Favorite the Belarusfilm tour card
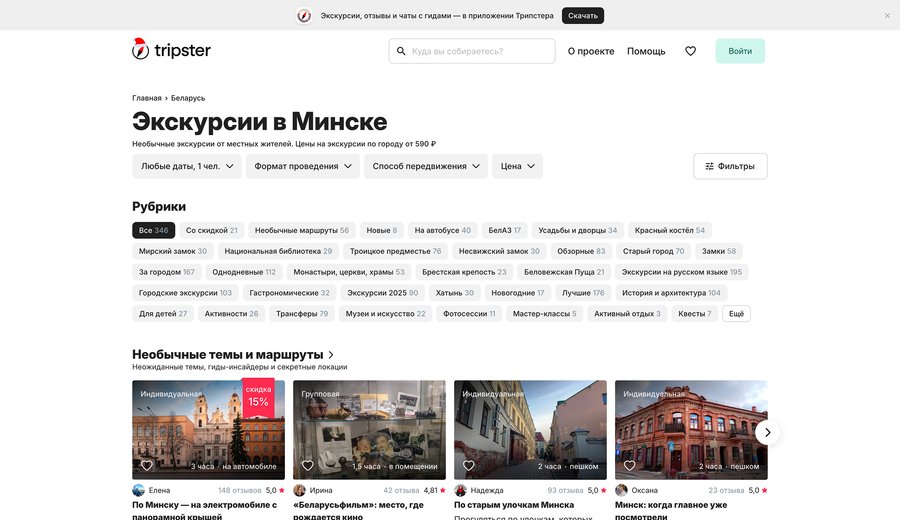 pos(308,465)
